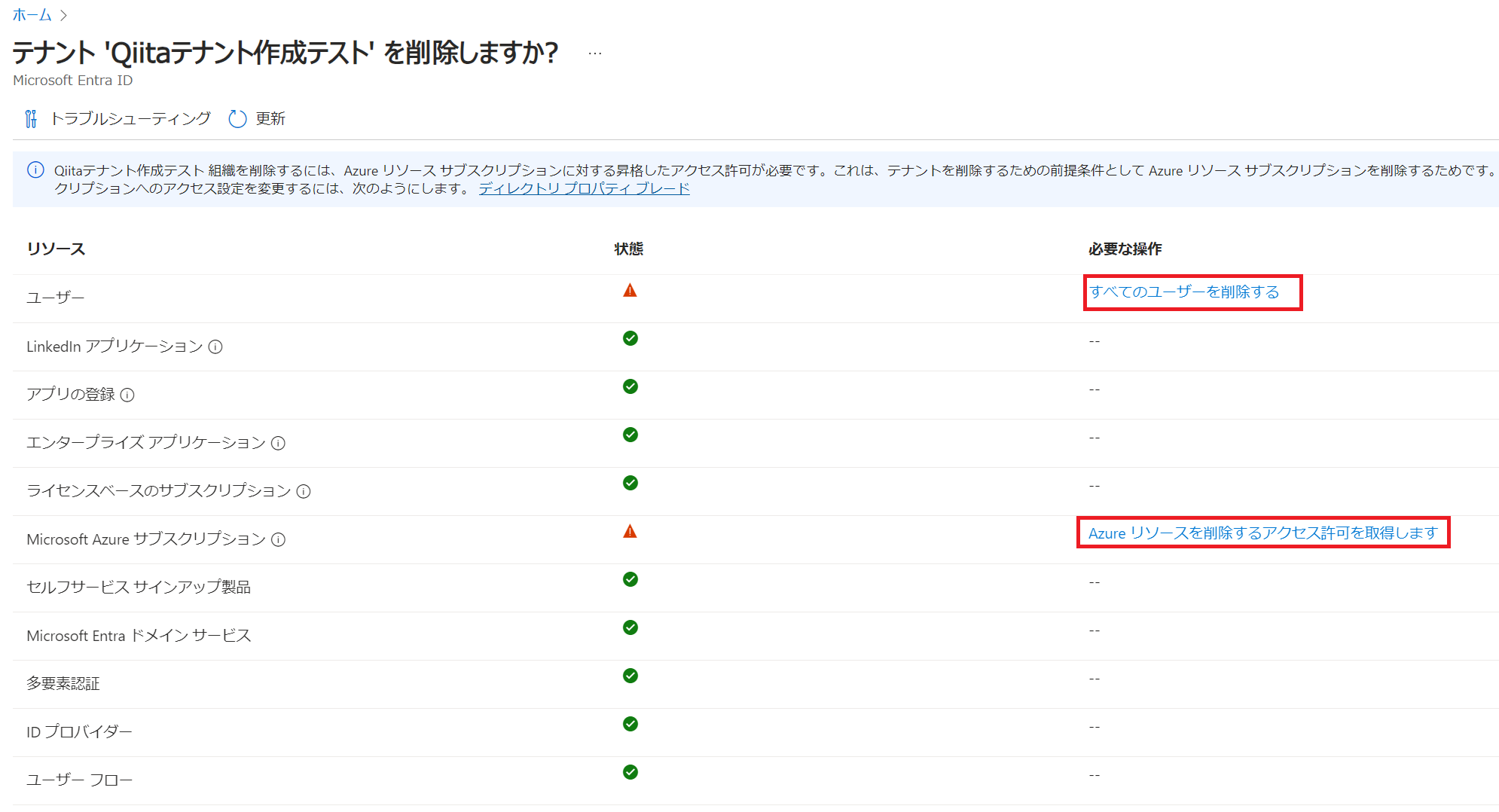Click green check in Microsoft Entra ドメイン サービス row
The height and width of the screenshot is (812, 1499).
pyautogui.click(x=630, y=627)
